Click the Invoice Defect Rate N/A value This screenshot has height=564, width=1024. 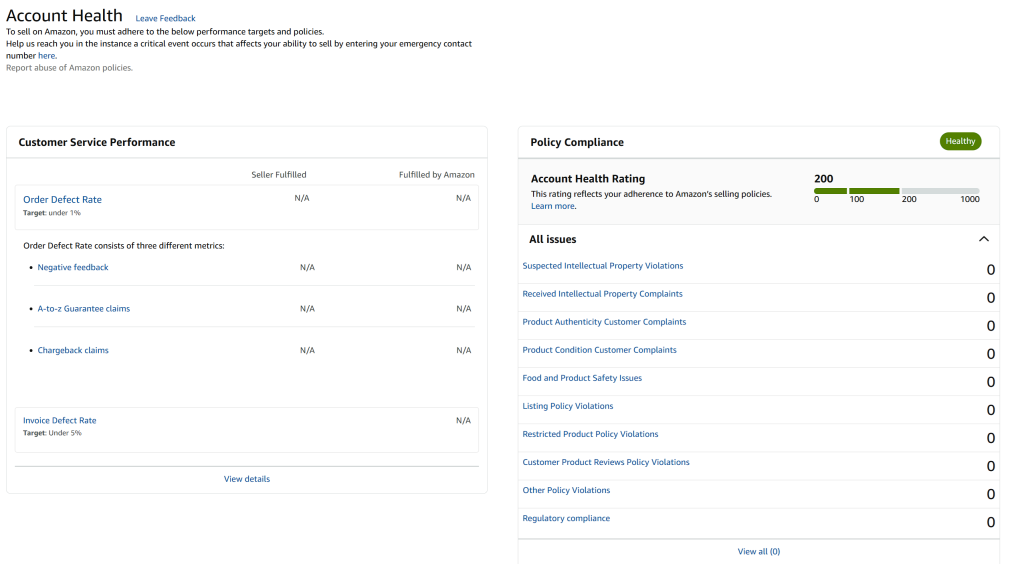[x=463, y=420]
